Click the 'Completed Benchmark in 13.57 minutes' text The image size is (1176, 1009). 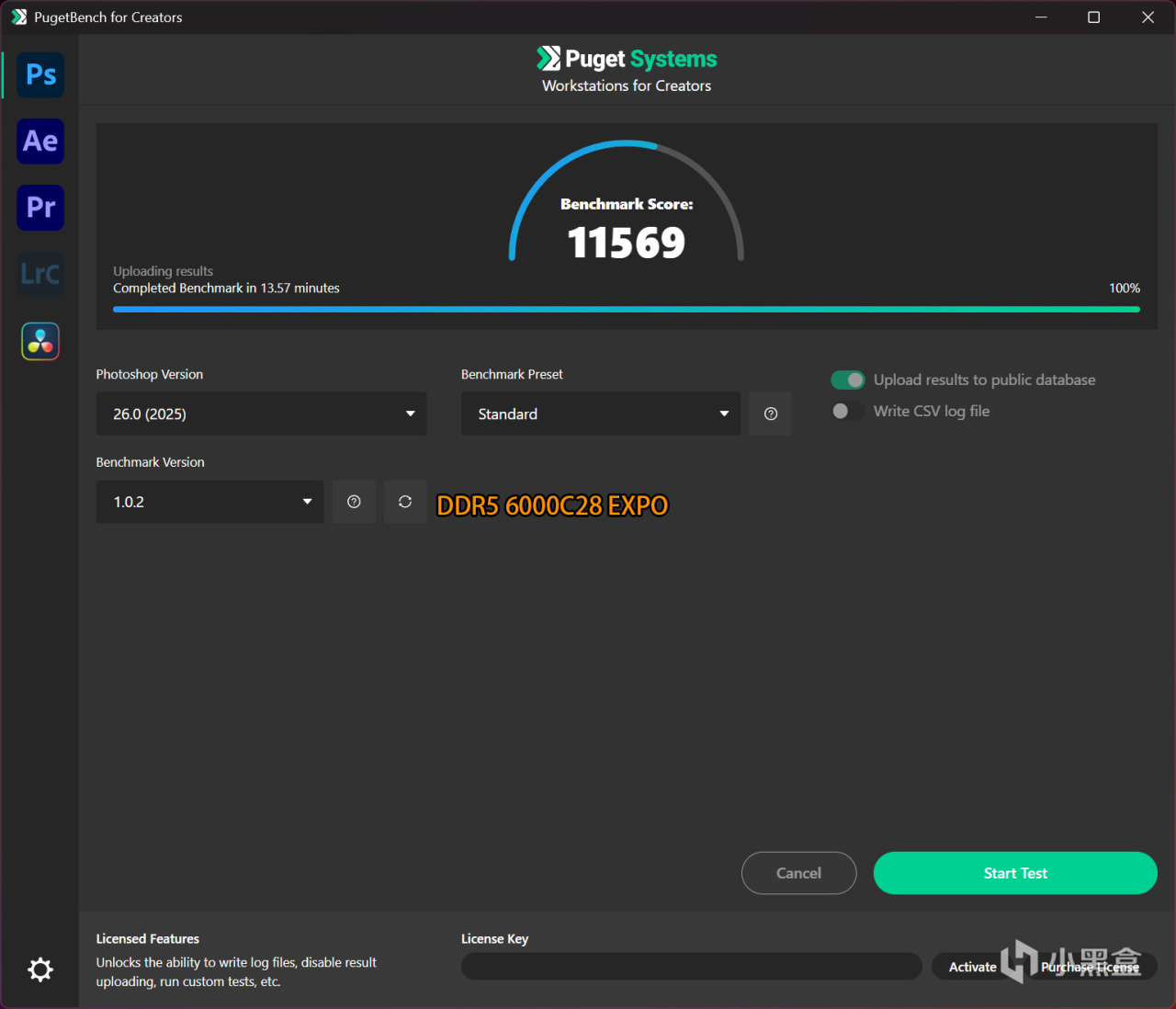pyautogui.click(x=226, y=289)
